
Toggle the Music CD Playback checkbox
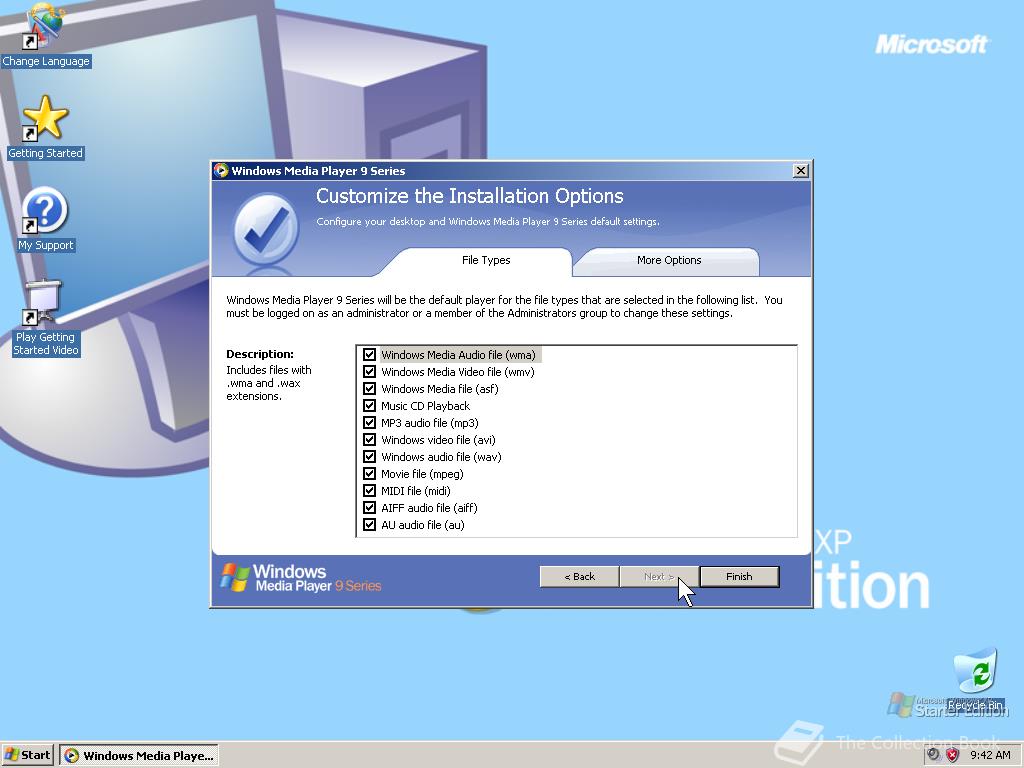pyautogui.click(x=370, y=406)
